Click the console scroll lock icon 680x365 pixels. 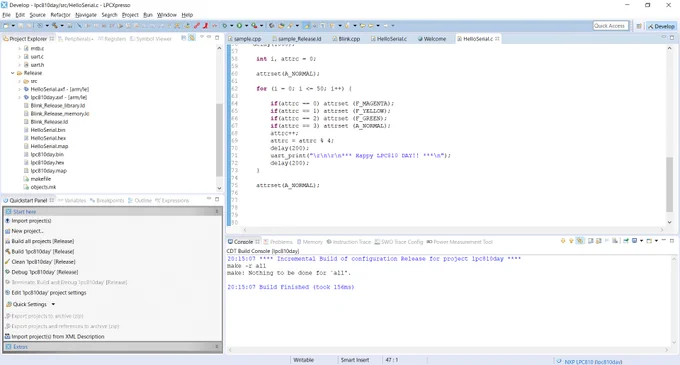coord(598,241)
